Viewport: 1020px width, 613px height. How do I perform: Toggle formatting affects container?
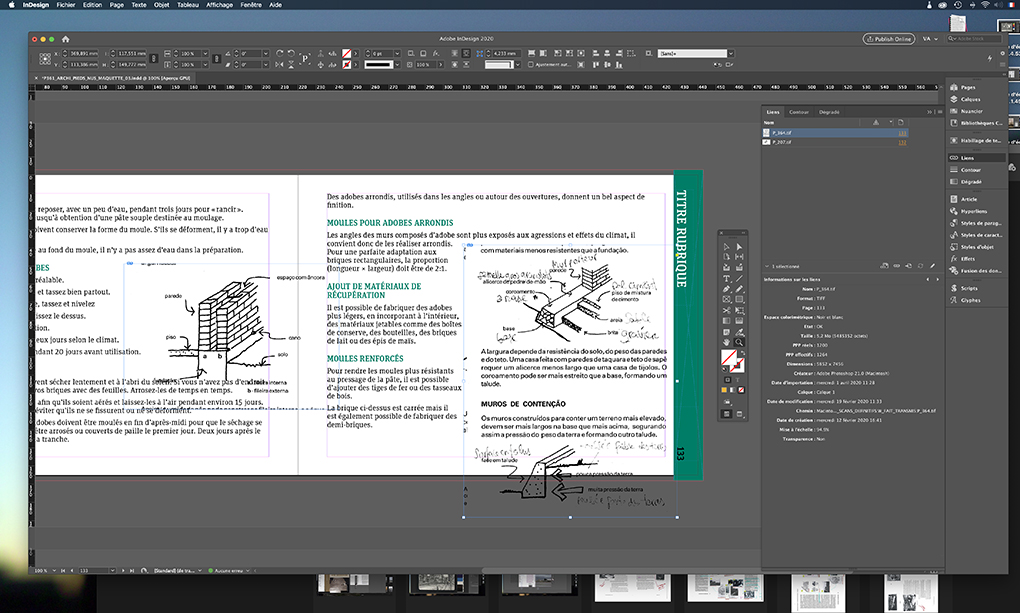(x=727, y=379)
